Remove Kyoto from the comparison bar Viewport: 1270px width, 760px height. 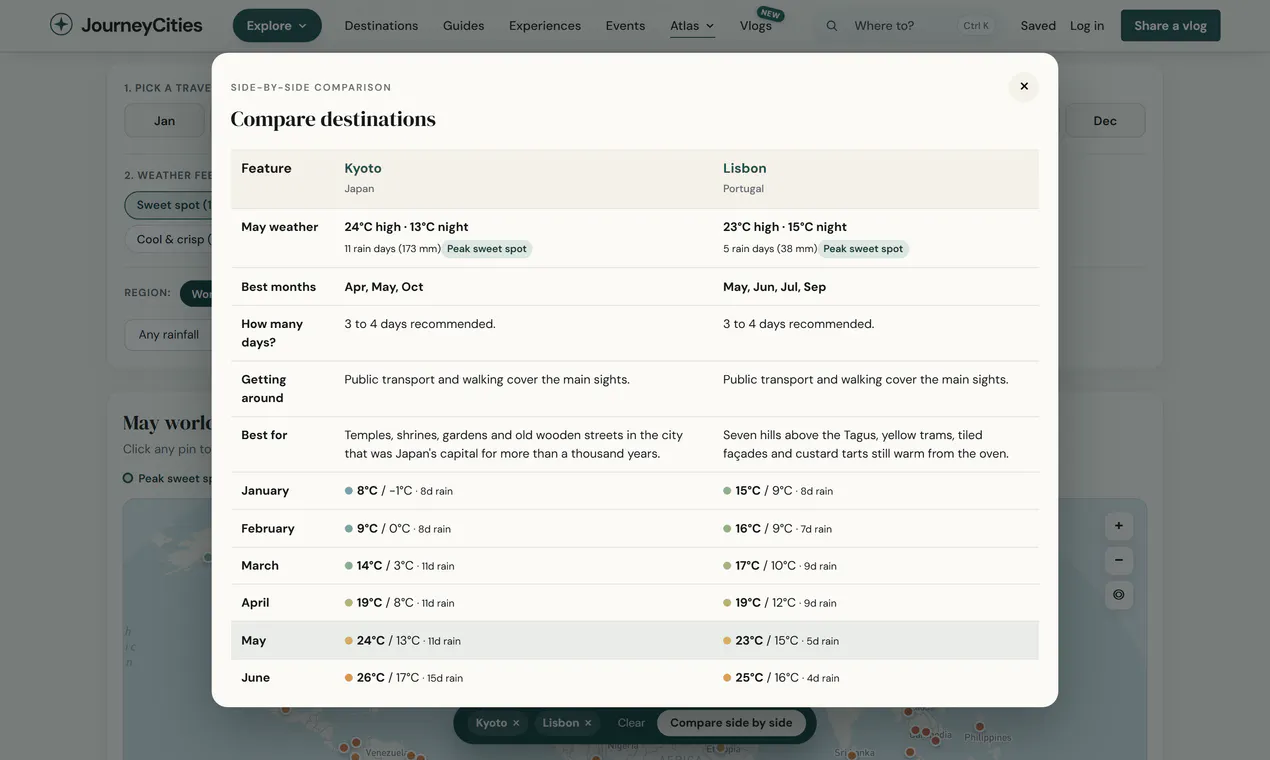pos(516,723)
